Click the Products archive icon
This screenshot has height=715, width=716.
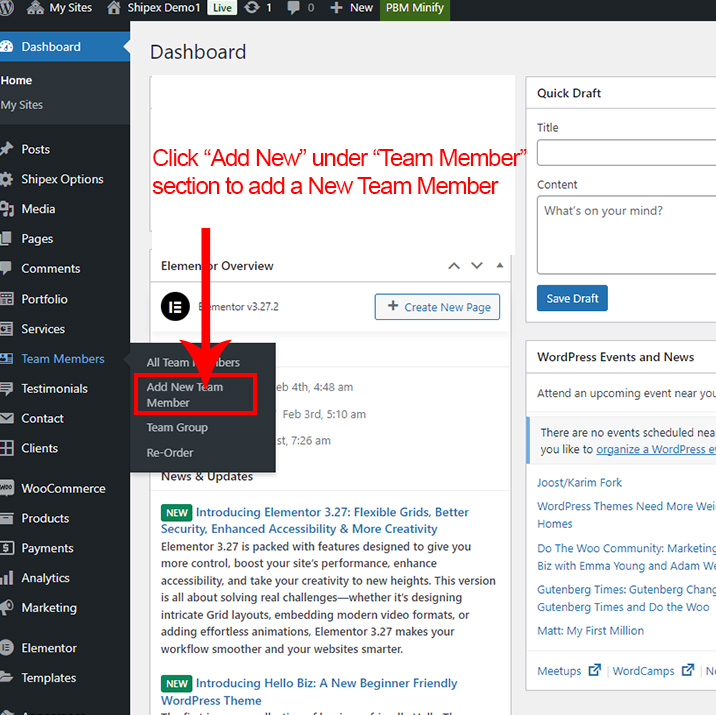point(7,518)
